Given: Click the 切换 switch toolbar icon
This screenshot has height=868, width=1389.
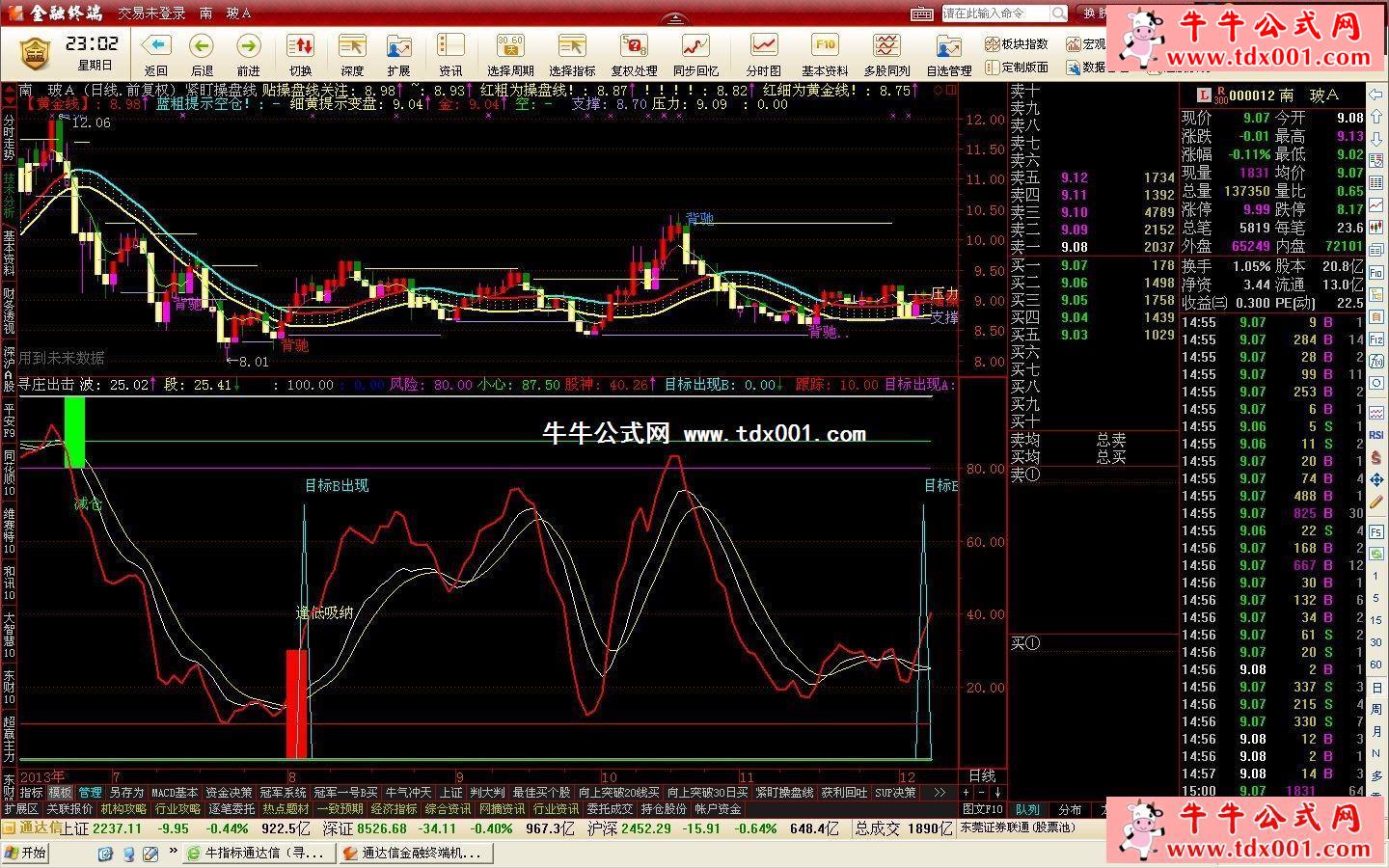Looking at the screenshot, I should click(x=300, y=46).
